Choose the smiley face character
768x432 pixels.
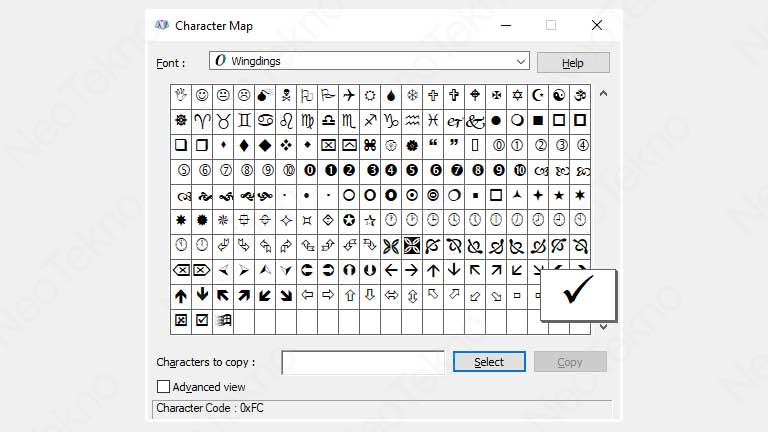coord(202,95)
